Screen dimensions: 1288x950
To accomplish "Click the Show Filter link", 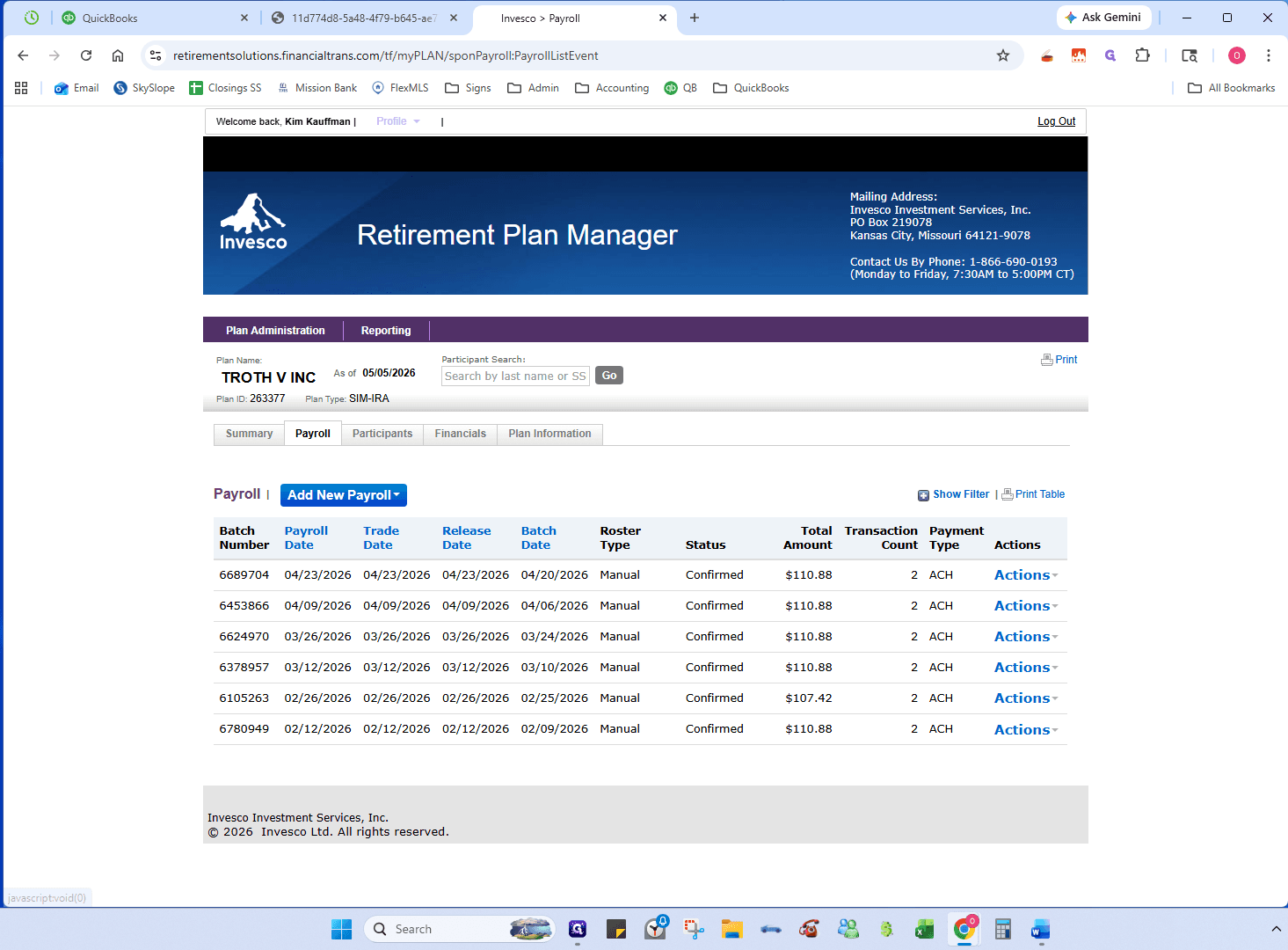I will point(954,494).
